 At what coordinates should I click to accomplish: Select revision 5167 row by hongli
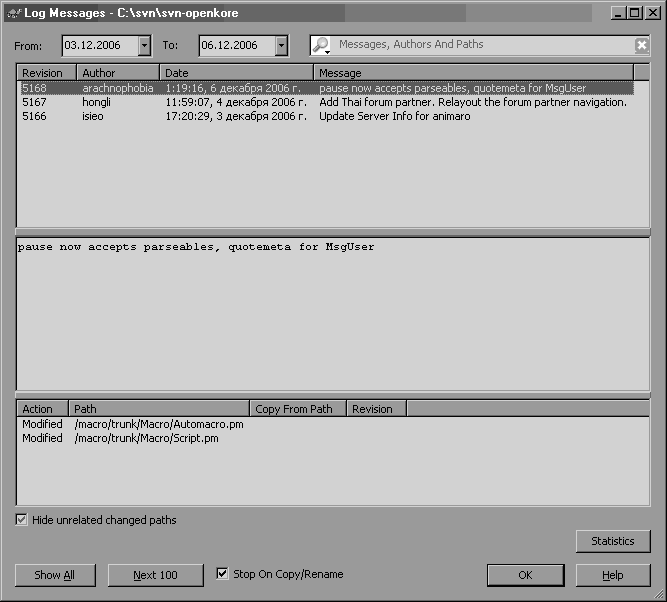click(327, 102)
